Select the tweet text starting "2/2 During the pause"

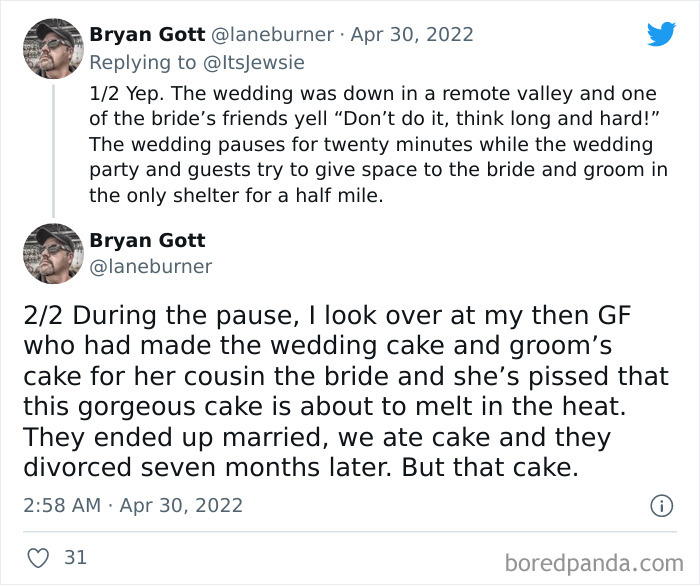(345, 393)
